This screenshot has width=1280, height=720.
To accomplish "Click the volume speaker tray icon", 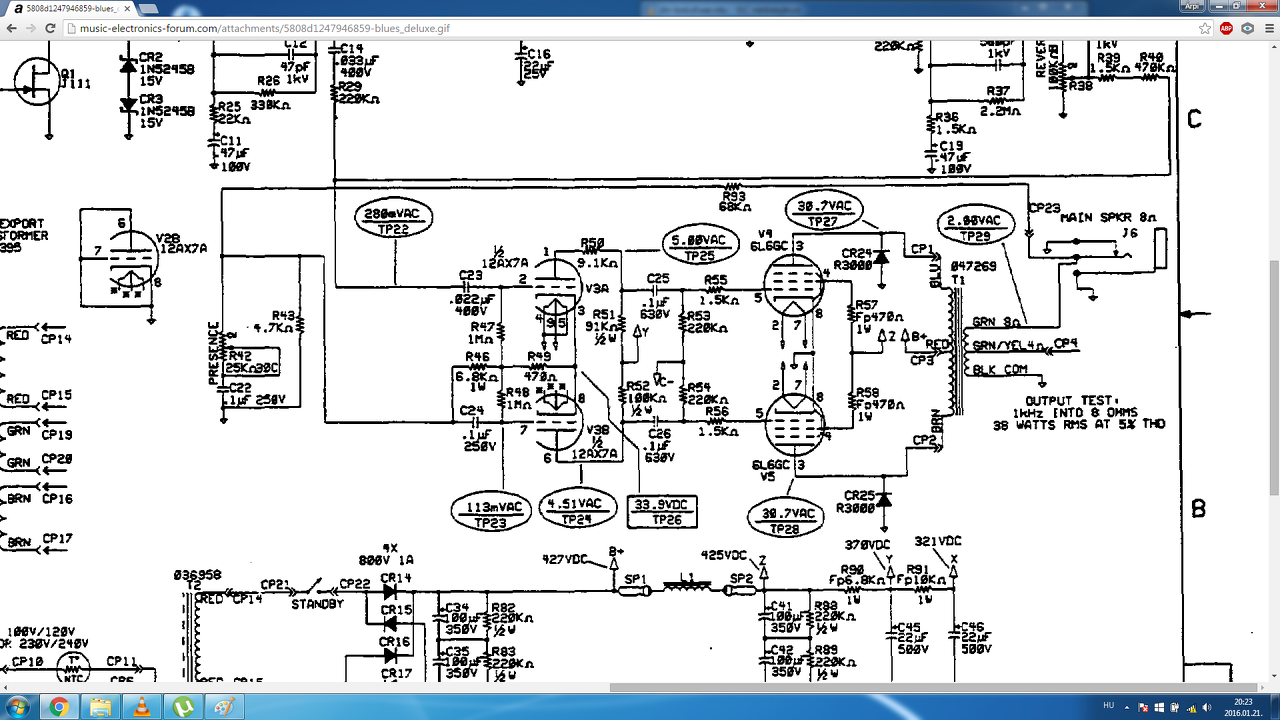I will [x=1209, y=707].
